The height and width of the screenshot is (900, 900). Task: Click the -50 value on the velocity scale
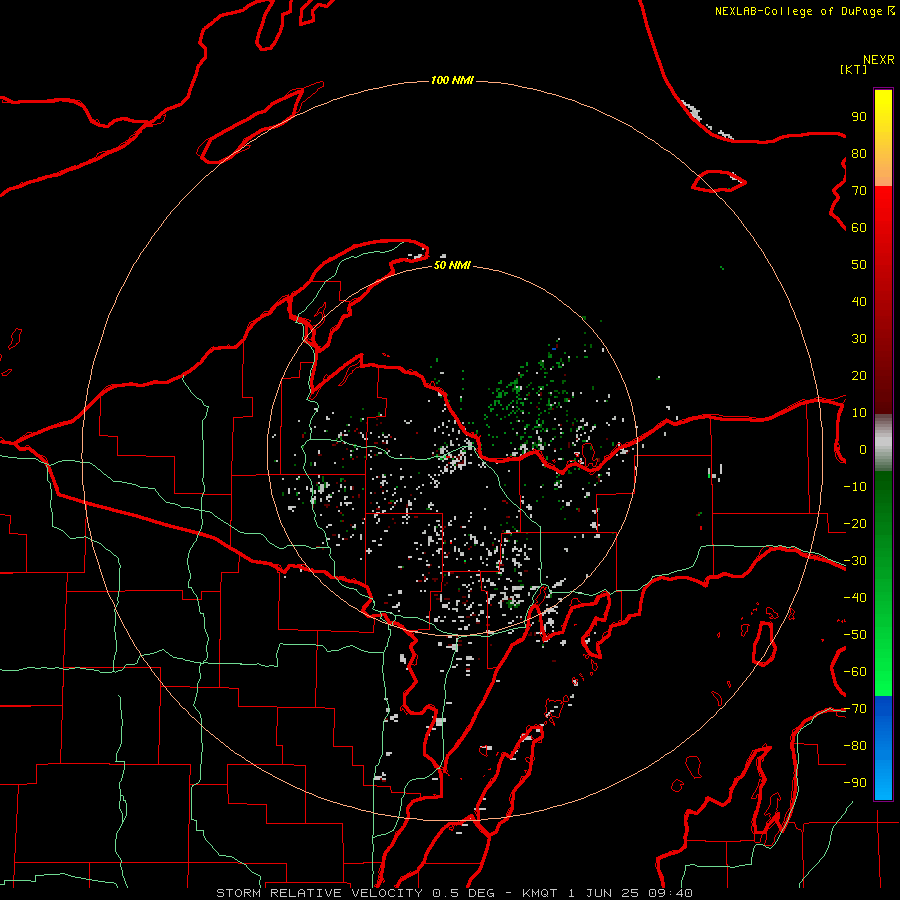pos(855,635)
